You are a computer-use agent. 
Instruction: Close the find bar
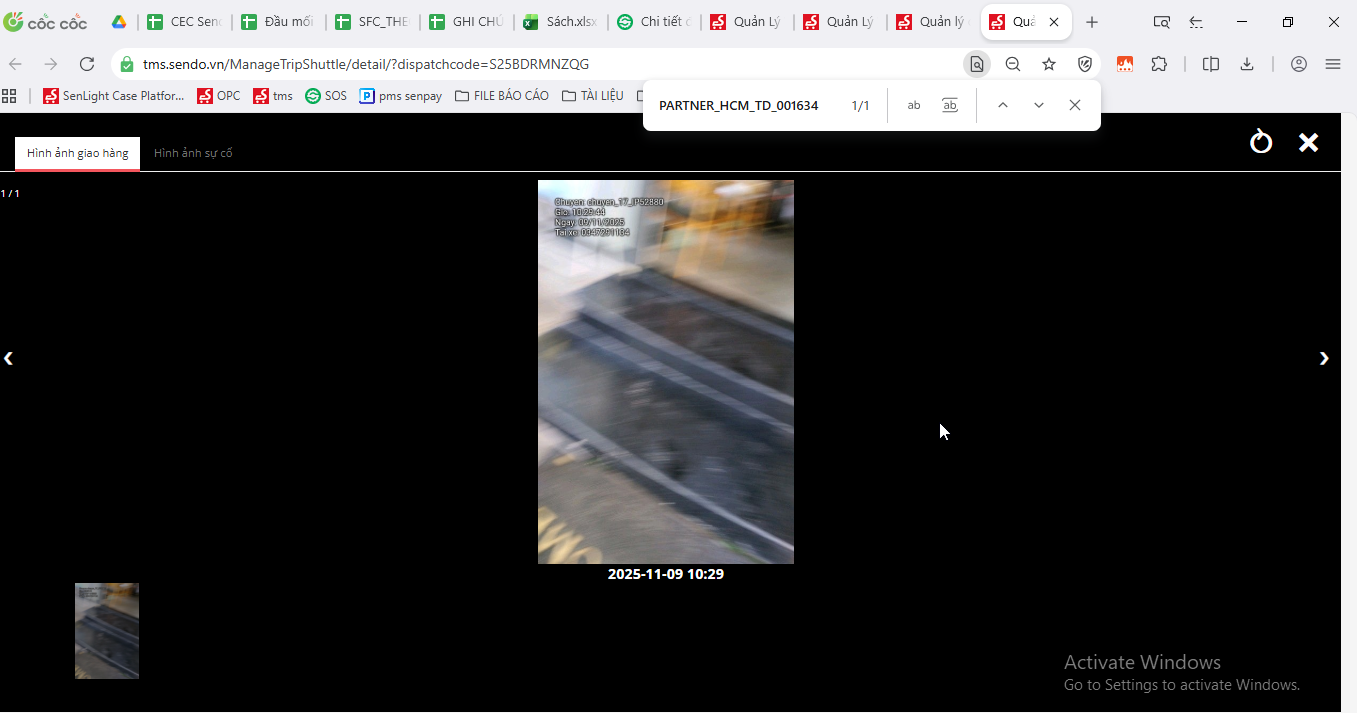(x=1075, y=105)
